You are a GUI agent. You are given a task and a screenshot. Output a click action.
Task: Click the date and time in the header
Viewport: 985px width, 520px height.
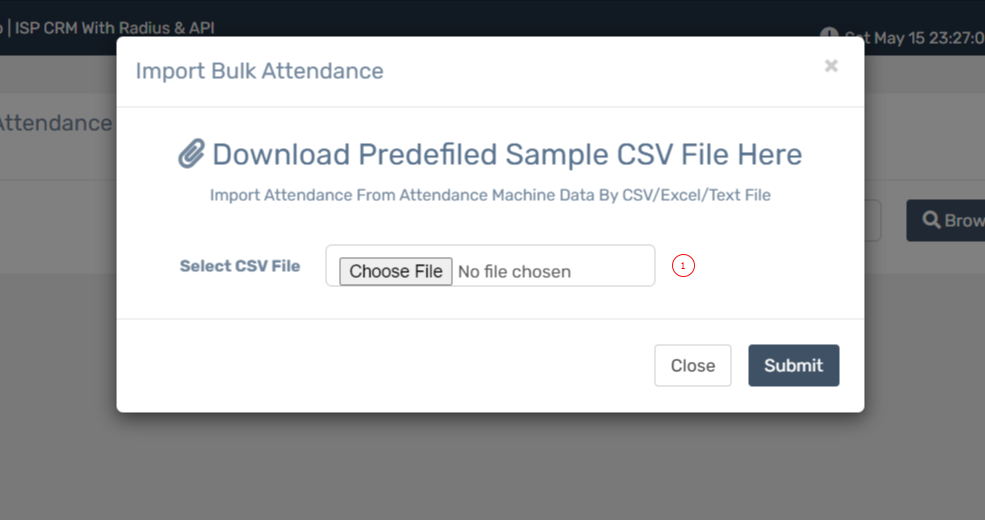(x=915, y=38)
